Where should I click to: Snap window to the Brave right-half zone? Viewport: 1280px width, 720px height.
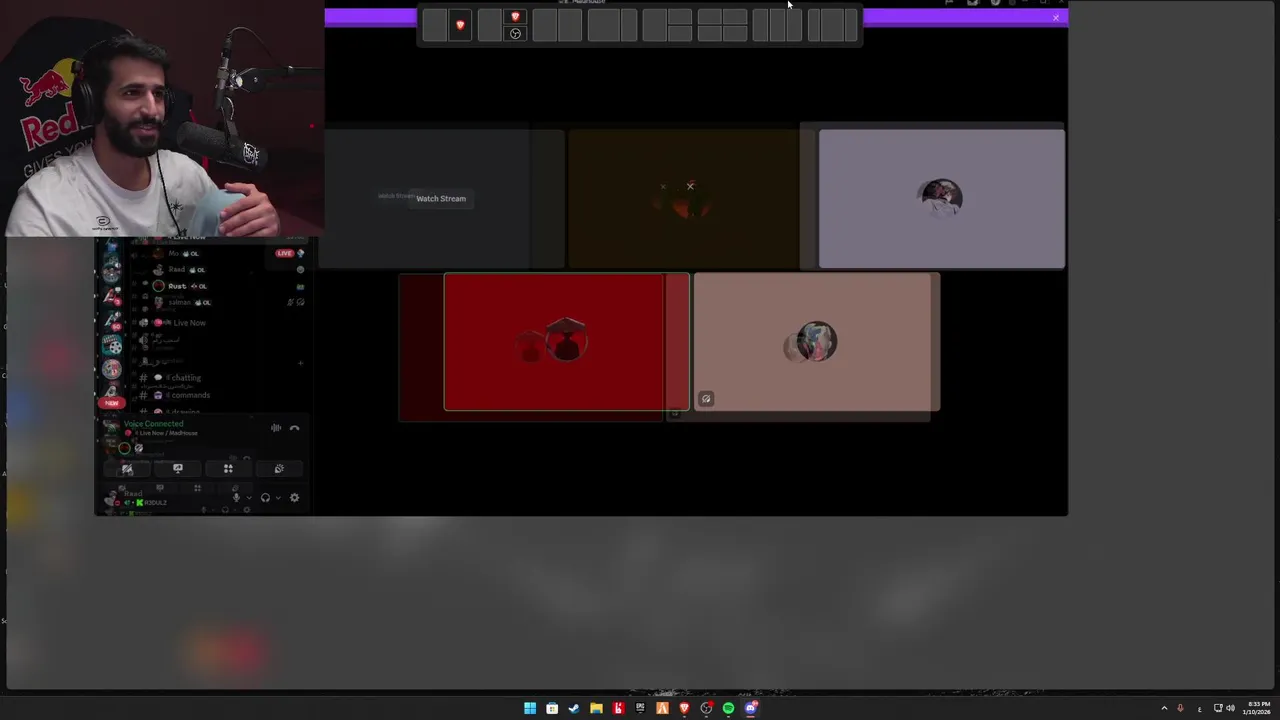pos(460,25)
